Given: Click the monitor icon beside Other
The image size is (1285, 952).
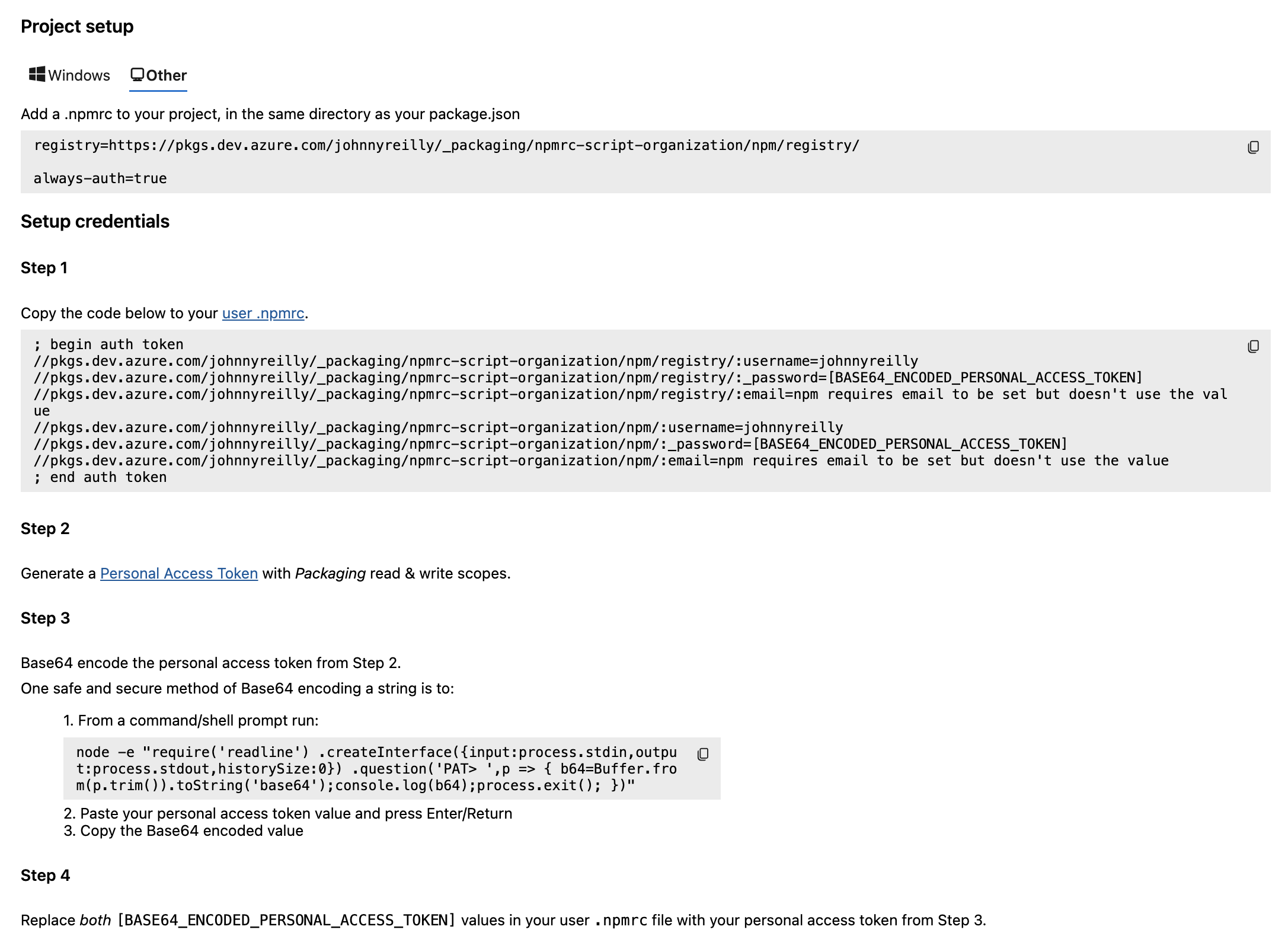Looking at the screenshot, I should tap(137, 75).
